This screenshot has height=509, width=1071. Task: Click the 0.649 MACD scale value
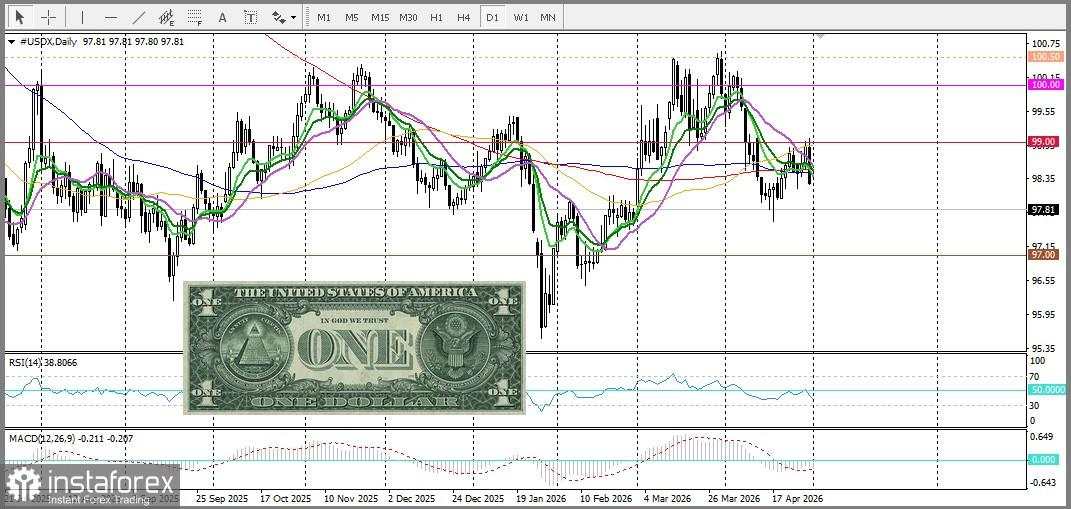pos(1044,436)
